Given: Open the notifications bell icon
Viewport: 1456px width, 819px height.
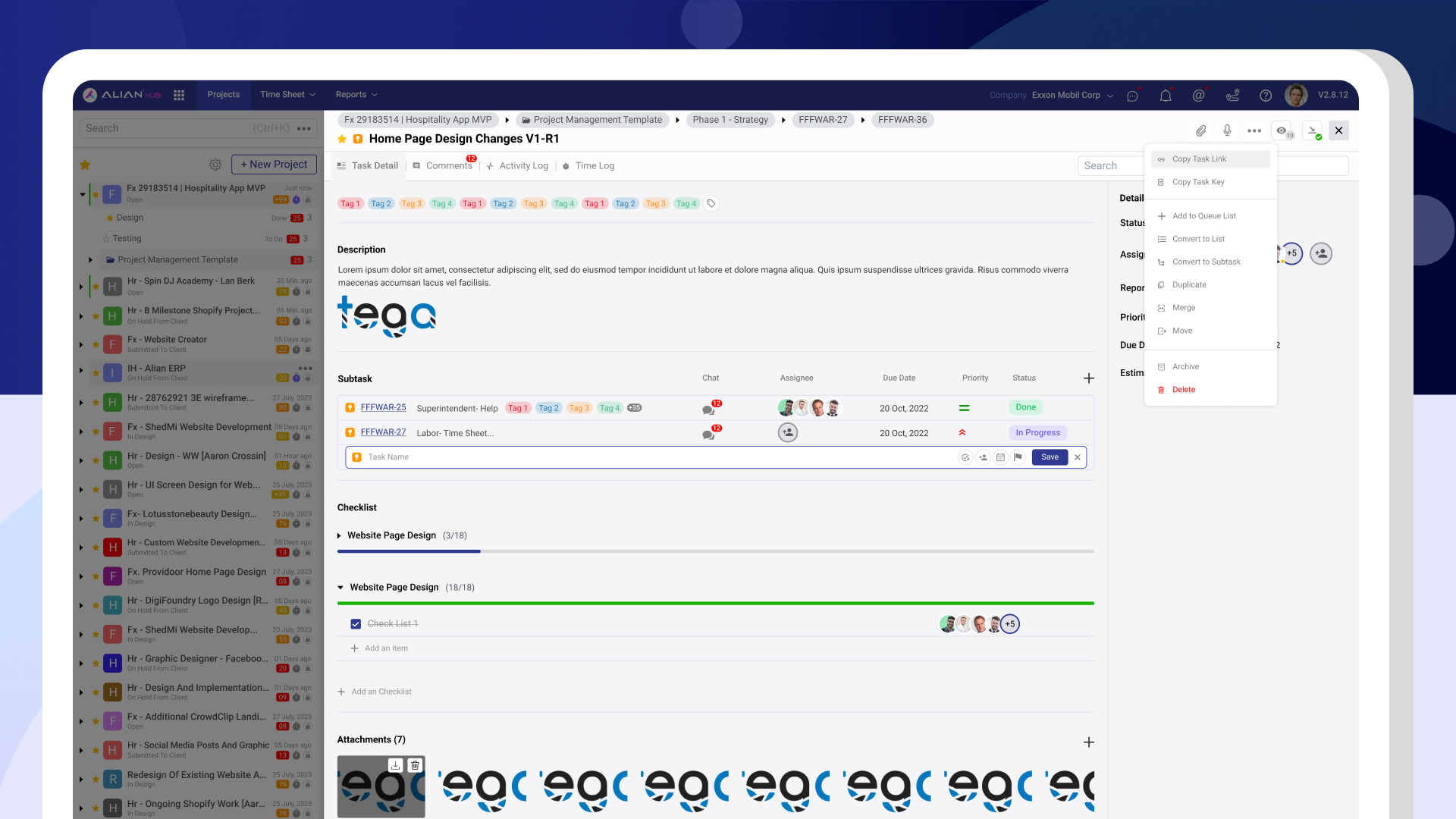Looking at the screenshot, I should (1166, 96).
